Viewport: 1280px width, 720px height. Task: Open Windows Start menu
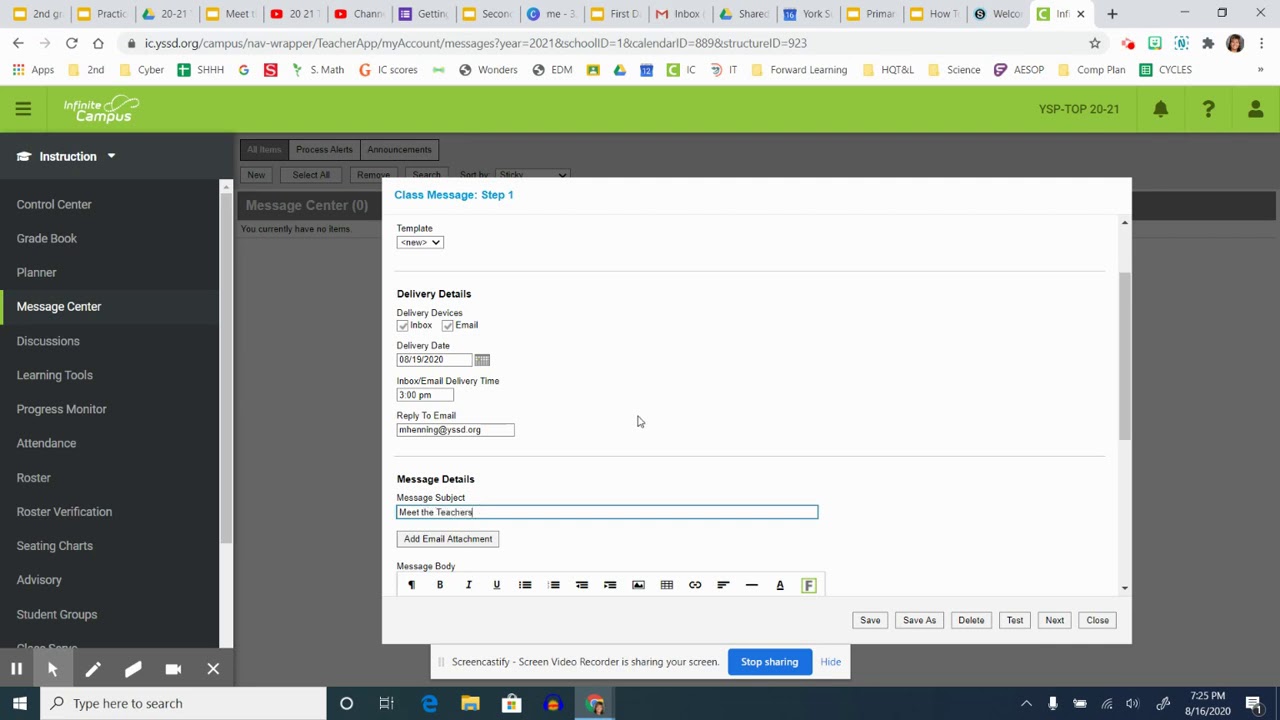(x=19, y=703)
